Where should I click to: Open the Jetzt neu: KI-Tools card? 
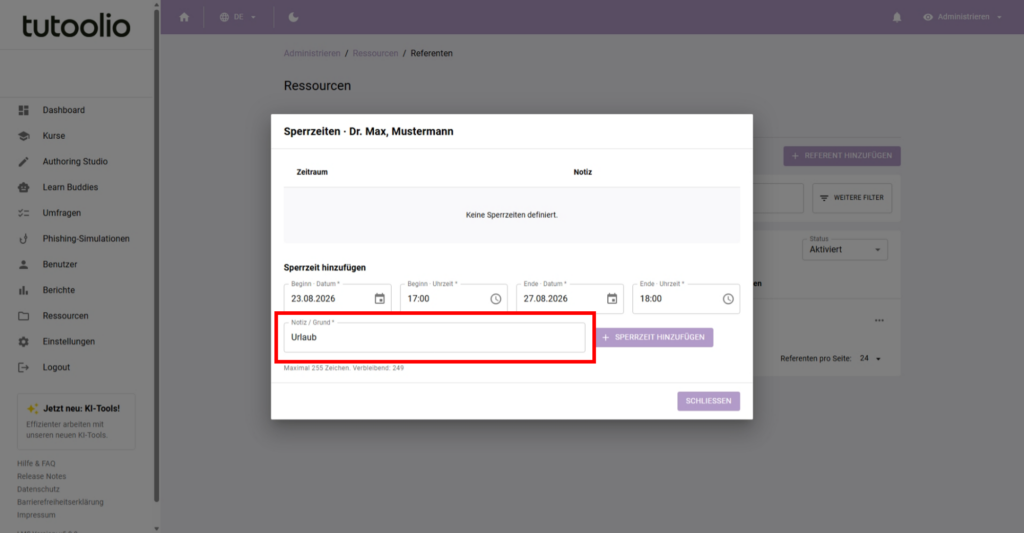(76, 421)
